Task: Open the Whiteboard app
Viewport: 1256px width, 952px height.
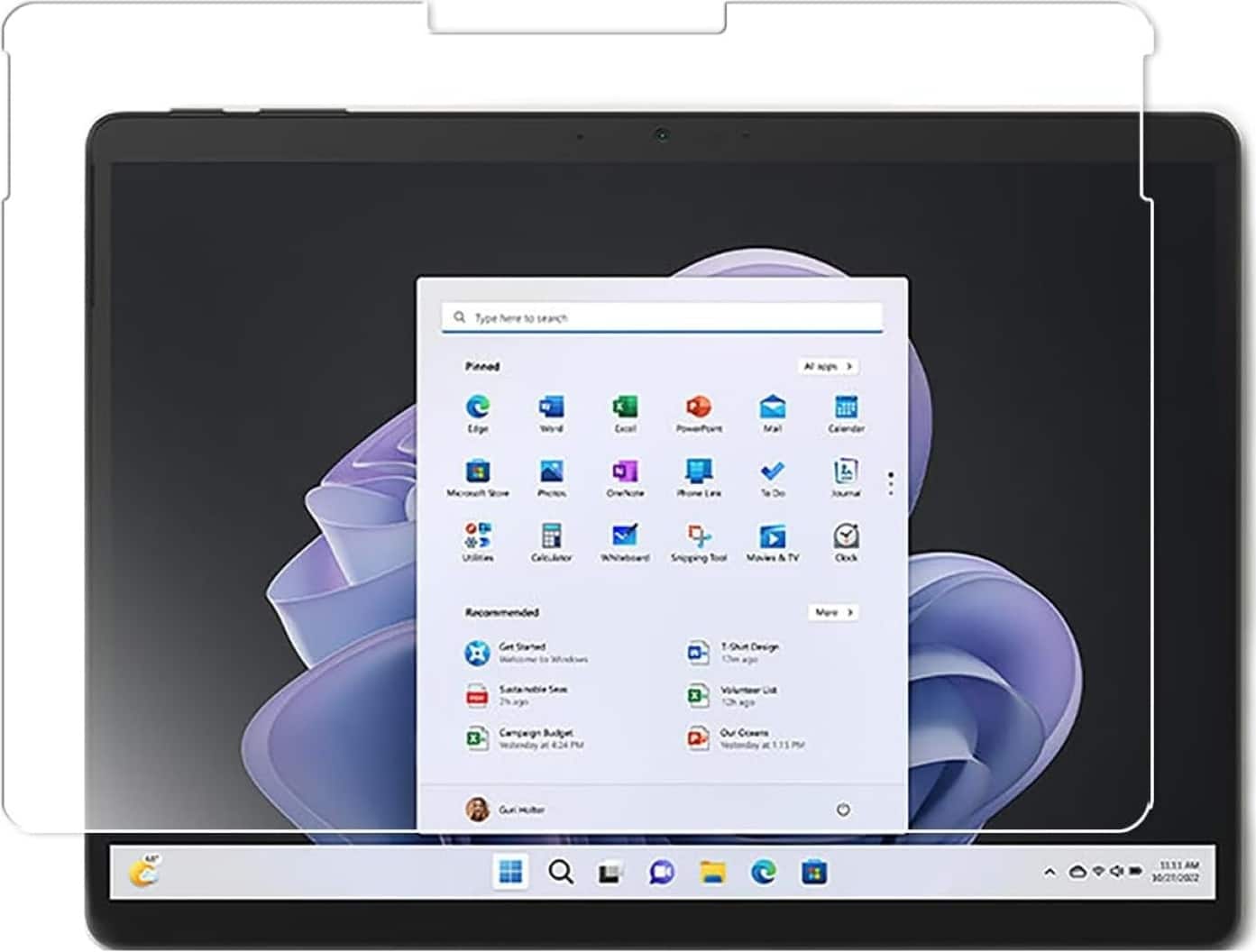Action: (x=625, y=537)
